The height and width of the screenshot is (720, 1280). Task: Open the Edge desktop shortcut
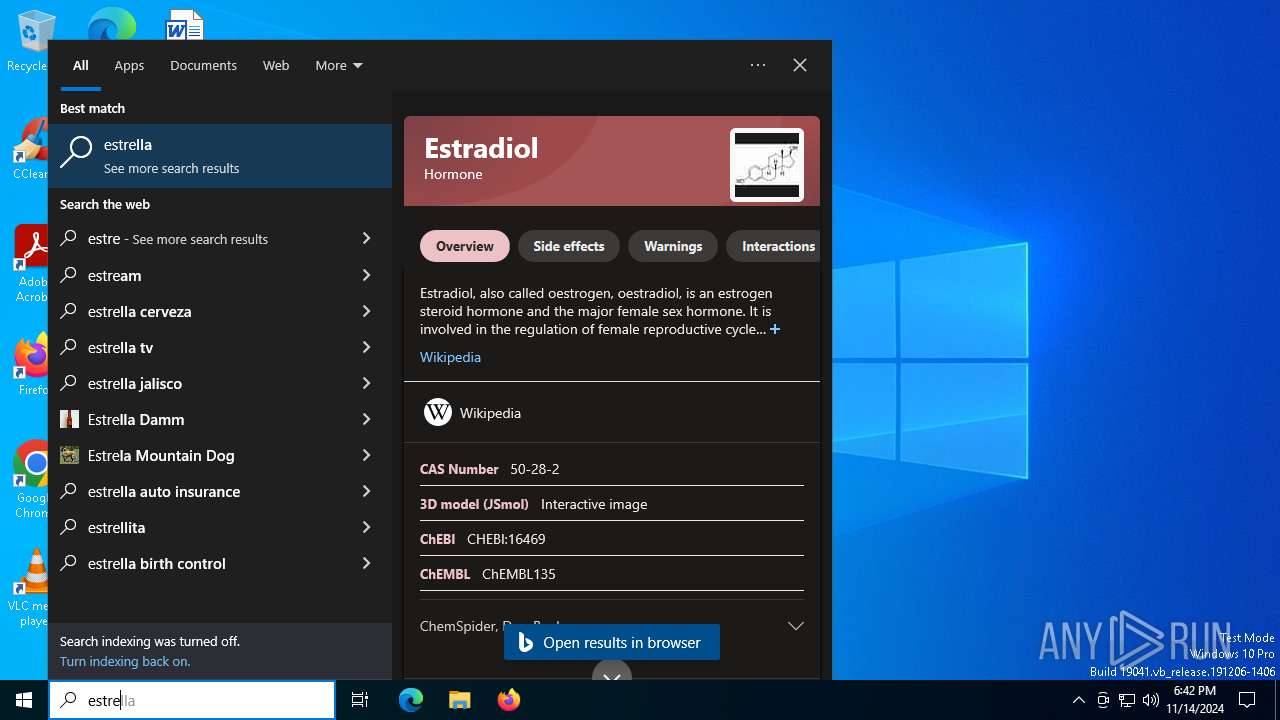click(111, 25)
